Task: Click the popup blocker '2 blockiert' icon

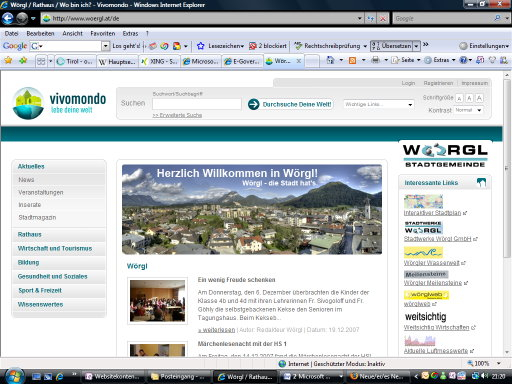Action: coord(253,46)
